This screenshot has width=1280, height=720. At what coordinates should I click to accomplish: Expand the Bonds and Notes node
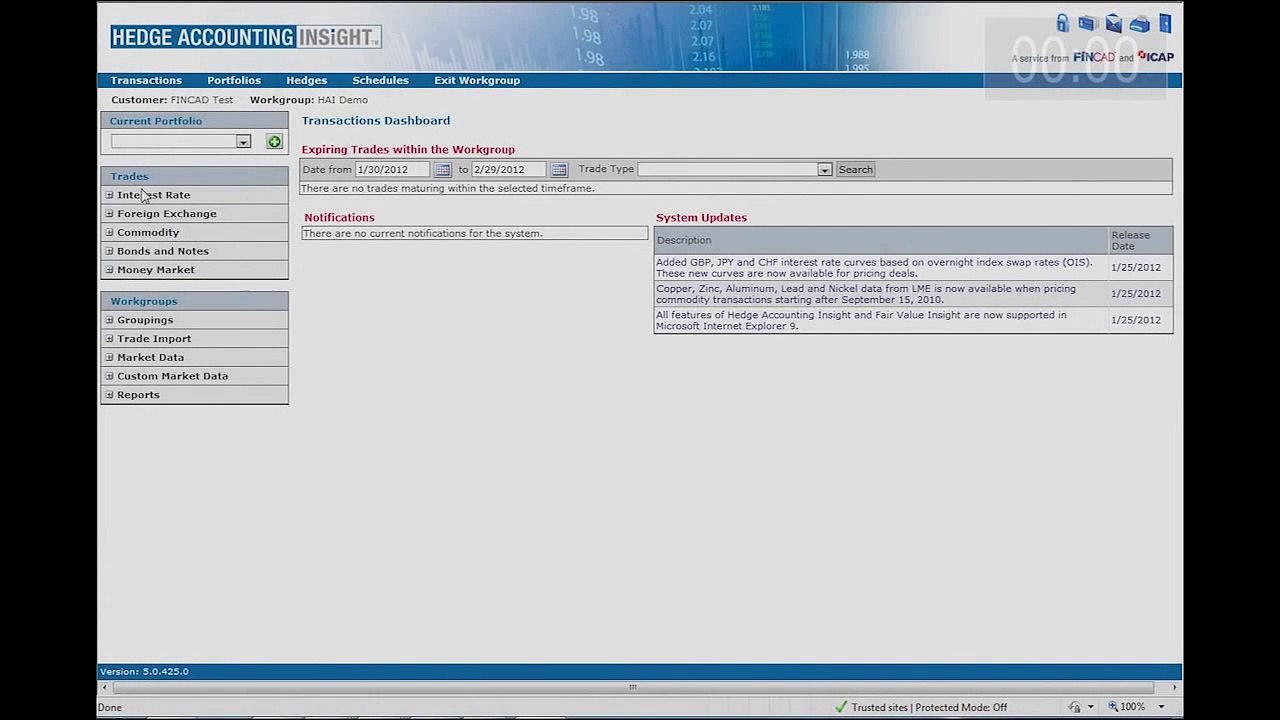coord(110,251)
